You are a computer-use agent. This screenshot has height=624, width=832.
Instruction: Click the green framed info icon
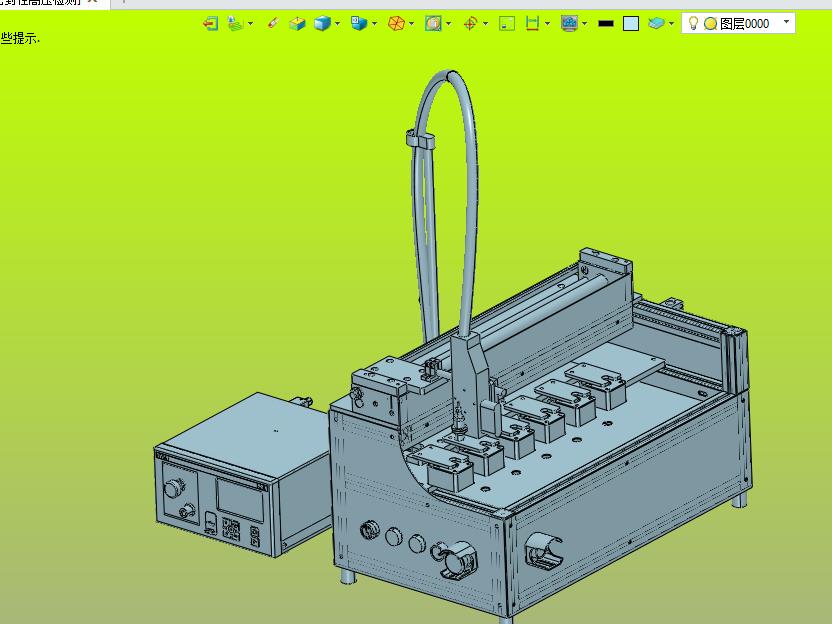point(433,23)
